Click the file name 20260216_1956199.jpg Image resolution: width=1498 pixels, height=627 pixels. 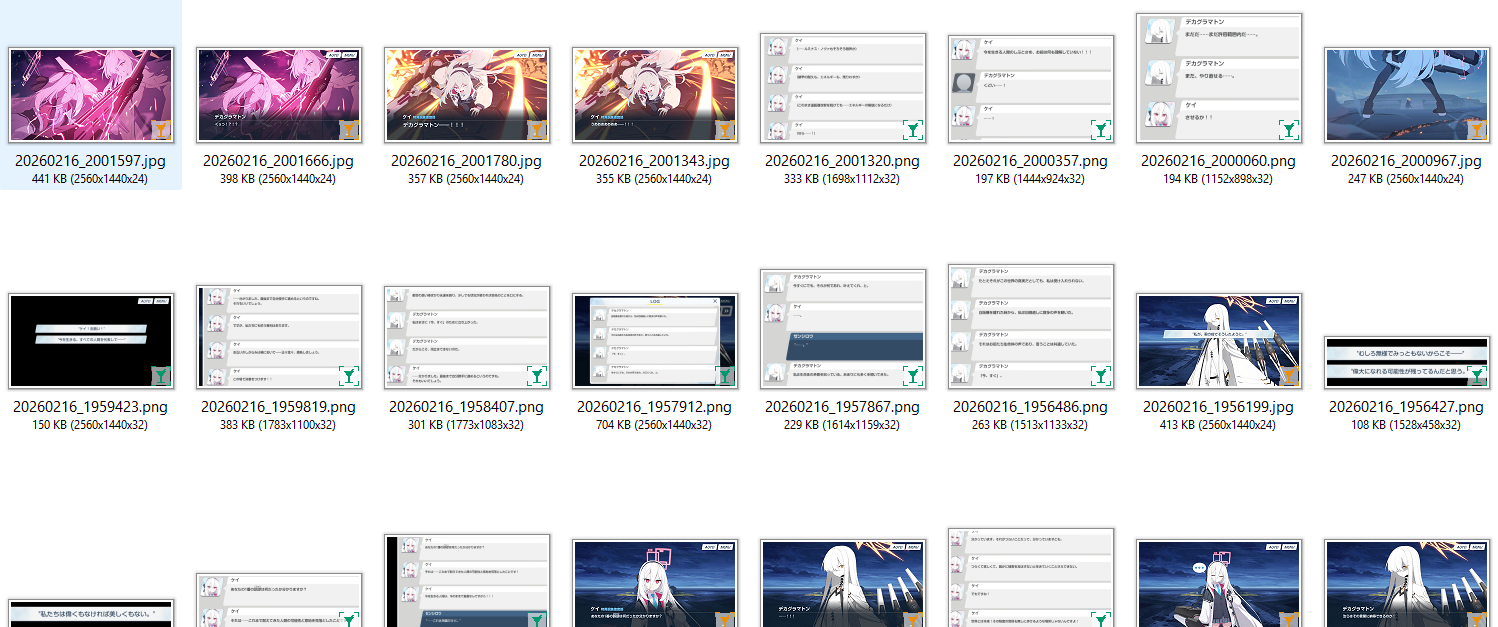point(1219,407)
